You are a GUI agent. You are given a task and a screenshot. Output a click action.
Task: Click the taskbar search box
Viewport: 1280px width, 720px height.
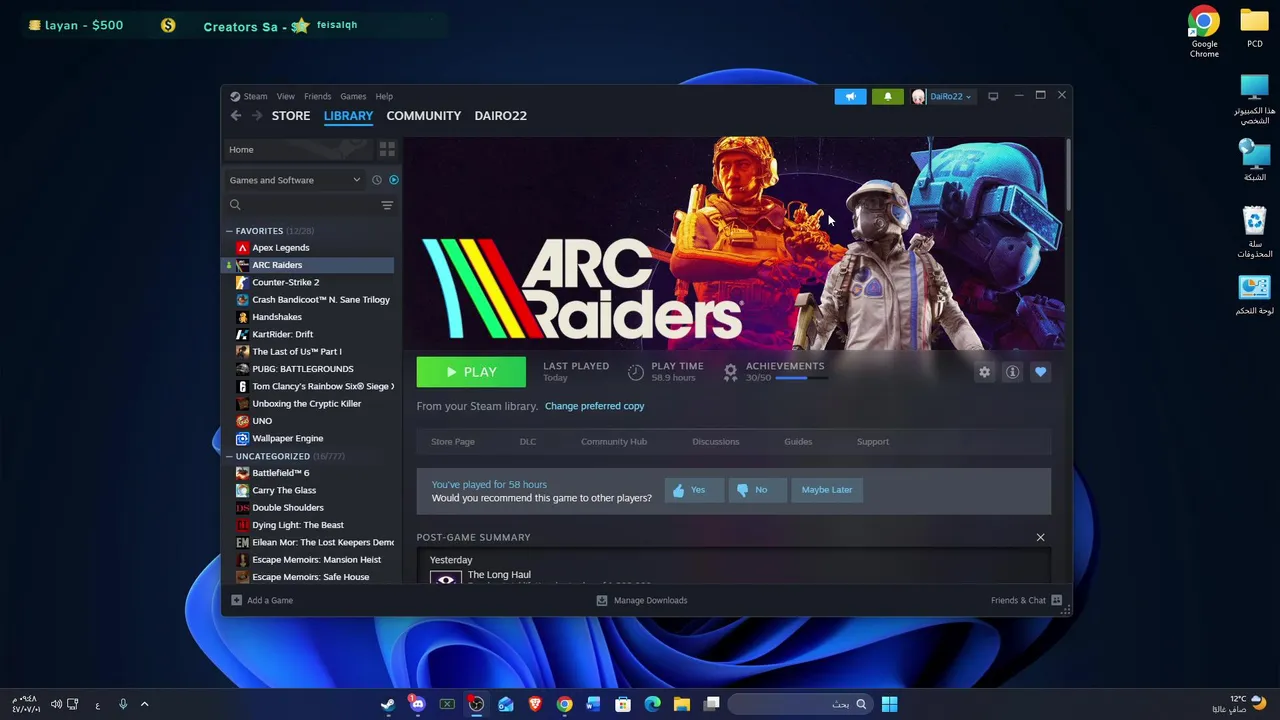(799, 704)
